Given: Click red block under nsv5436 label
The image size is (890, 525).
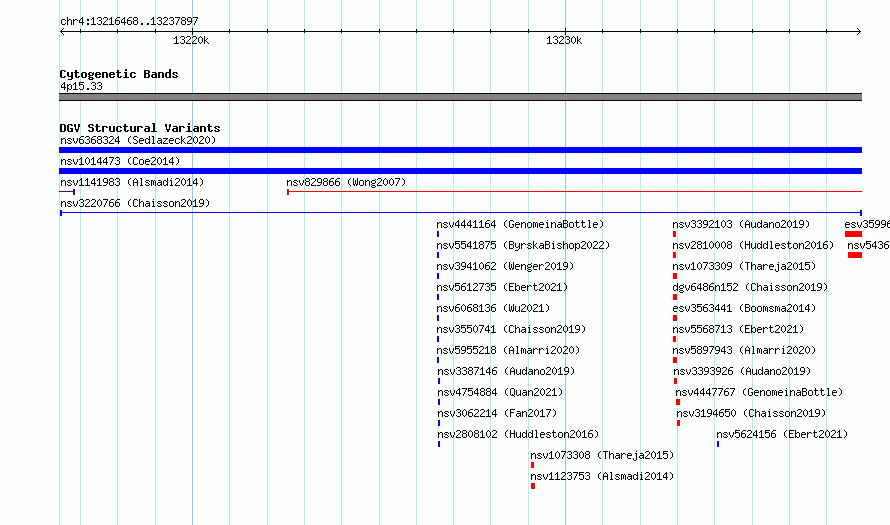Looking at the screenshot, I should pos(855,255).
